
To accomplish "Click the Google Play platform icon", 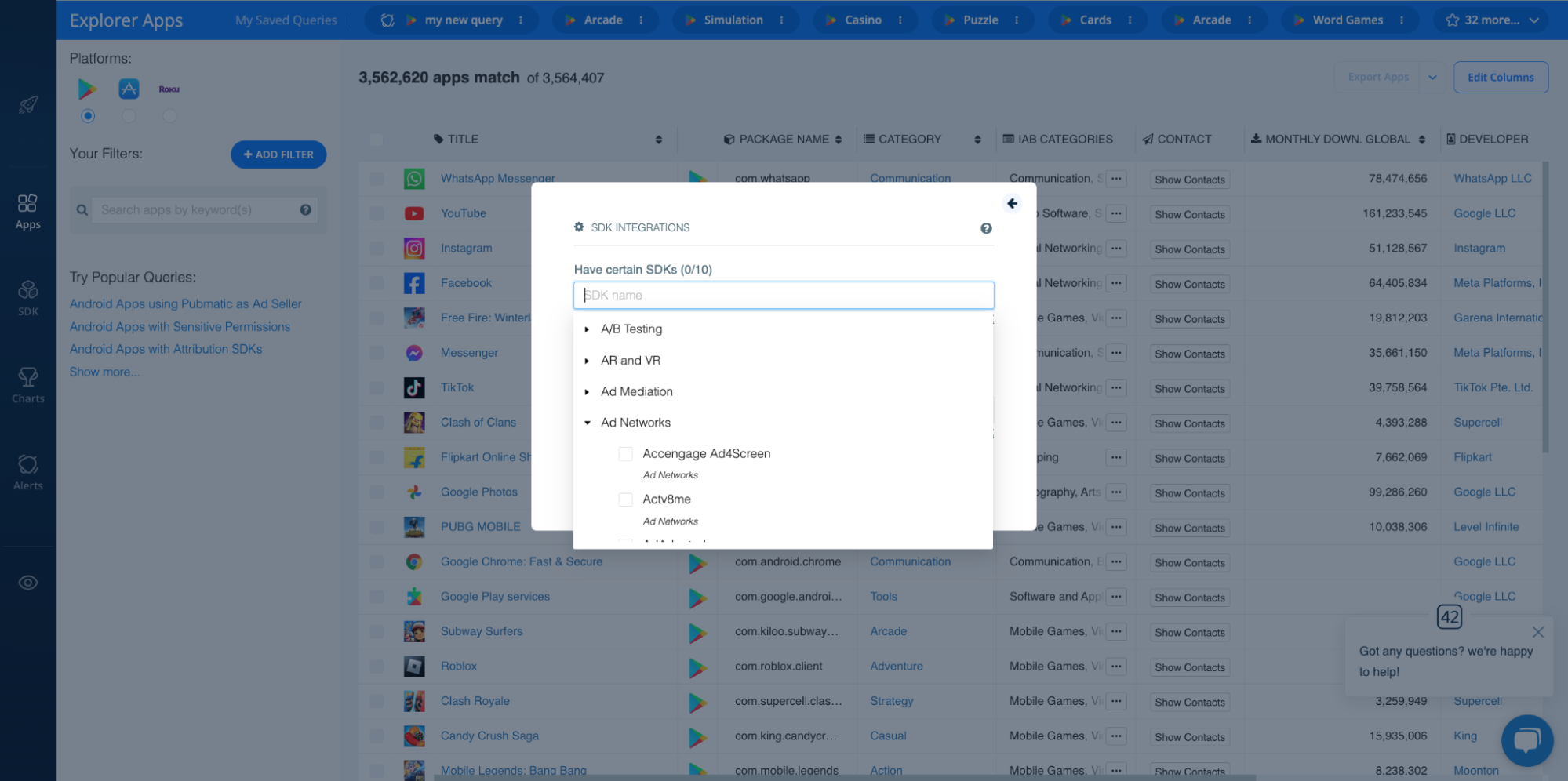I will [87, 89].
